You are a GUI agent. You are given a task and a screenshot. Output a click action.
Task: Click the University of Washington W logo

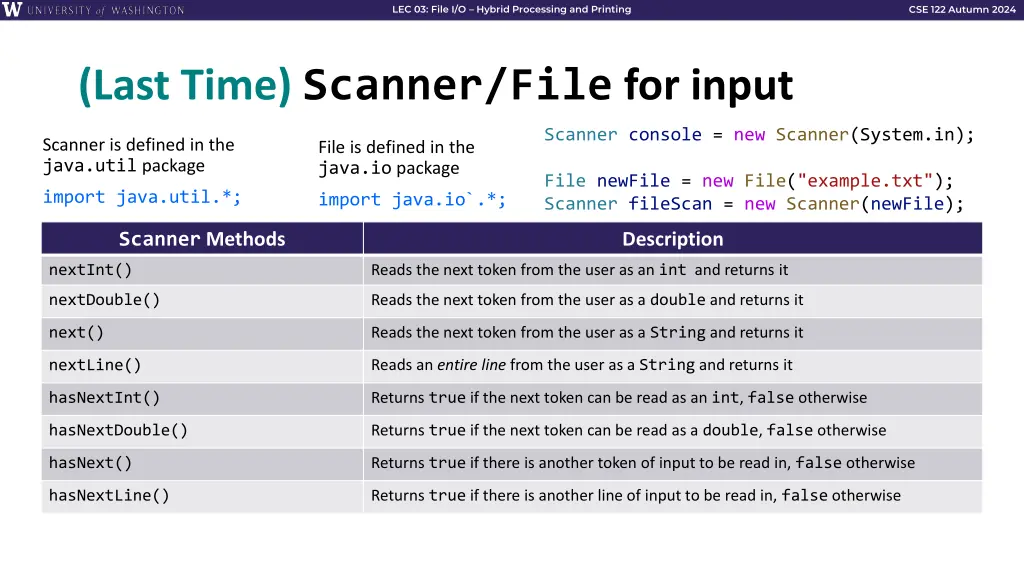(x=12, y=9)
